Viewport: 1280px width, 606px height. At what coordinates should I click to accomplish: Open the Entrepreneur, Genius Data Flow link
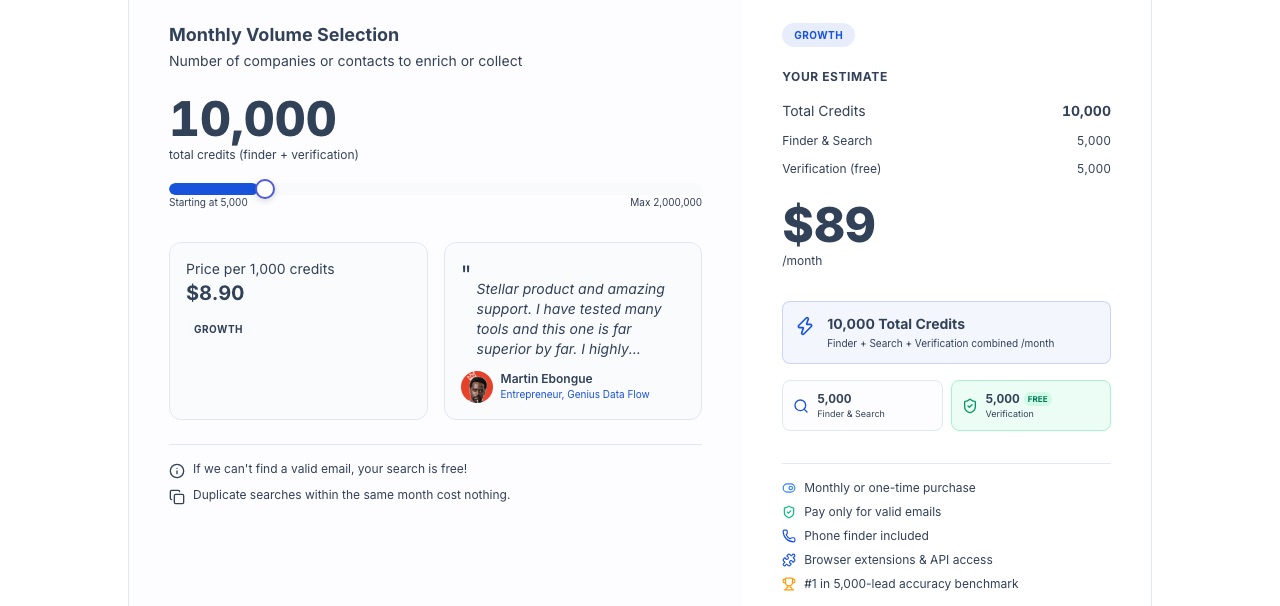[575, 395]
